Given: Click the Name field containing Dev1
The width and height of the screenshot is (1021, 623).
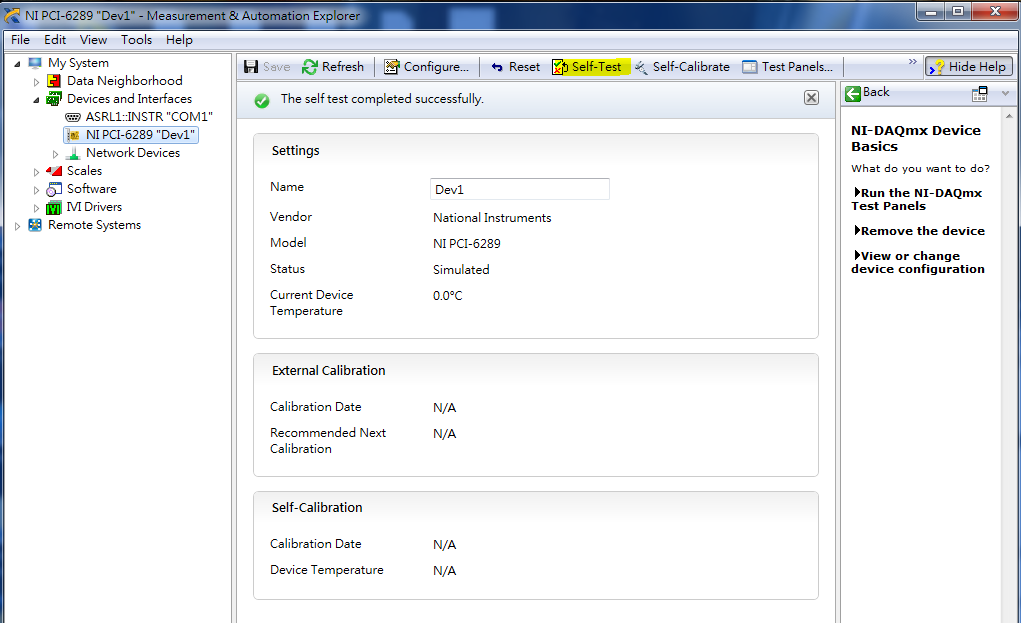Looking at the screenshot, I should (520, 189).
